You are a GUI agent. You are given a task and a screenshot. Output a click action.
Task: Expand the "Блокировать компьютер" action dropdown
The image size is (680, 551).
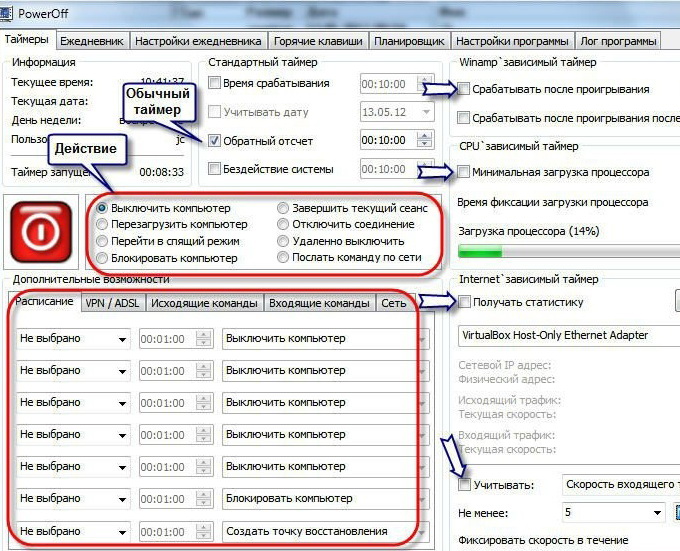coord(318,499)
